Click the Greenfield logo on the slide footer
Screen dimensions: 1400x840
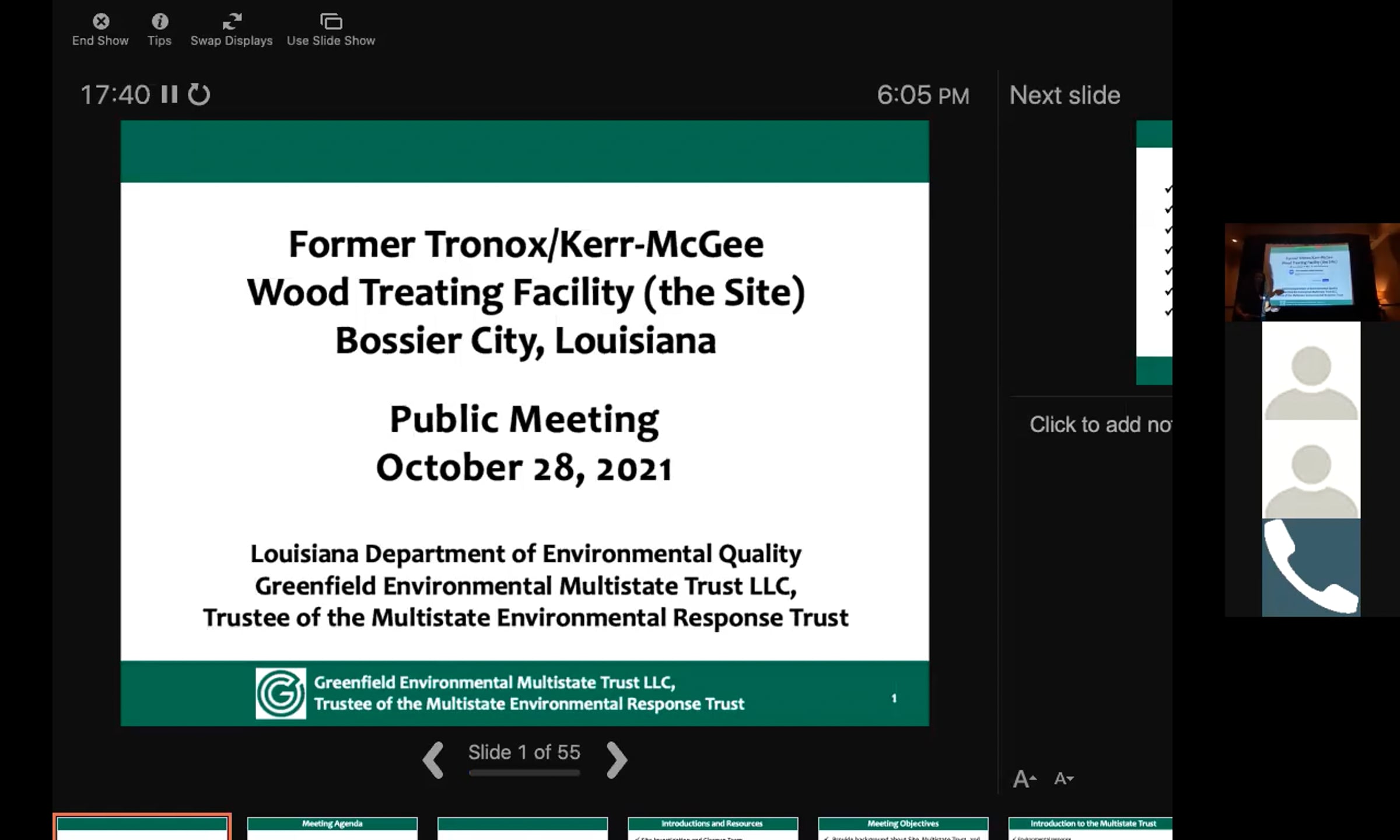(281, 693)
